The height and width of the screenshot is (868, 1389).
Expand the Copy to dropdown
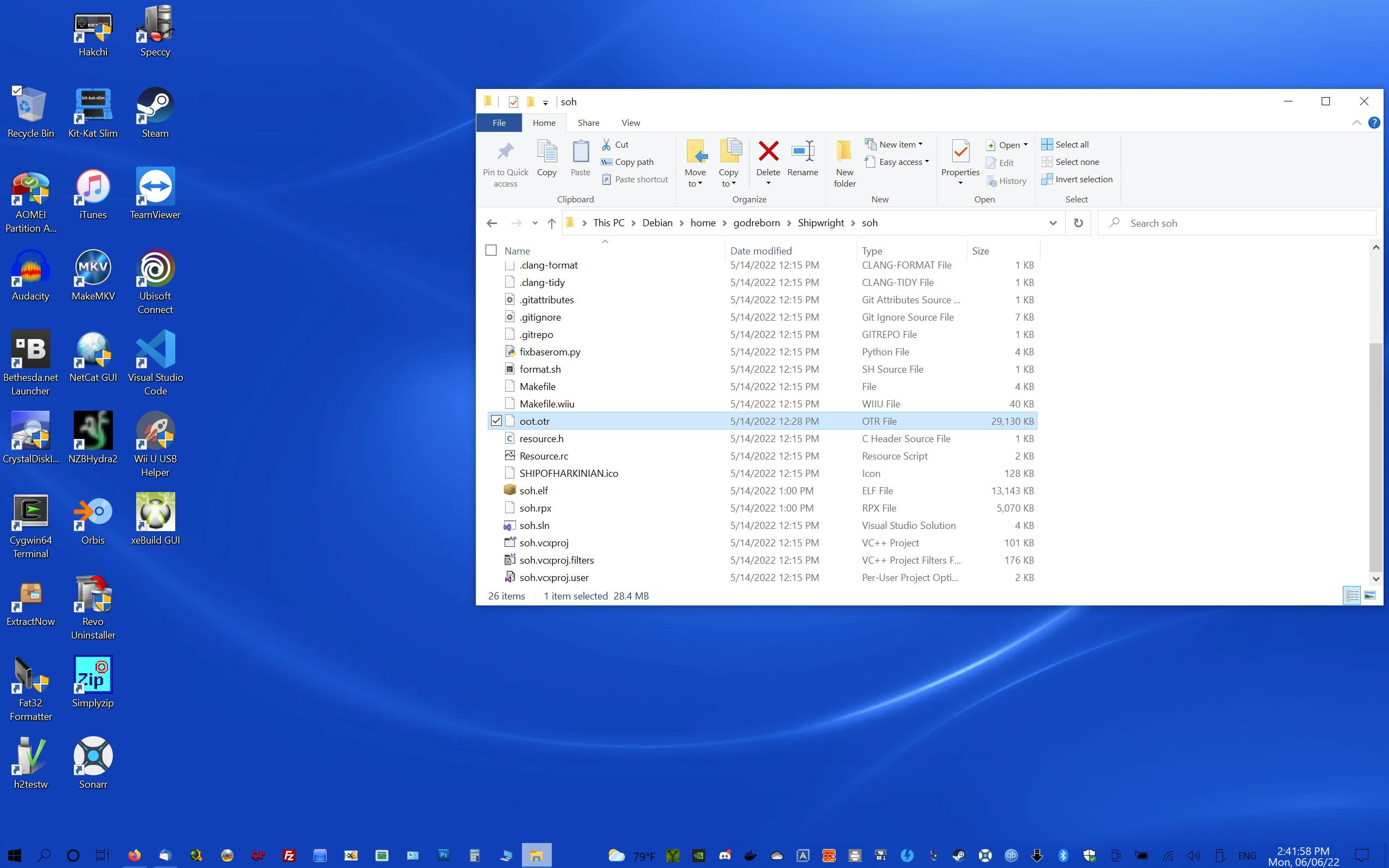[728, 178]
